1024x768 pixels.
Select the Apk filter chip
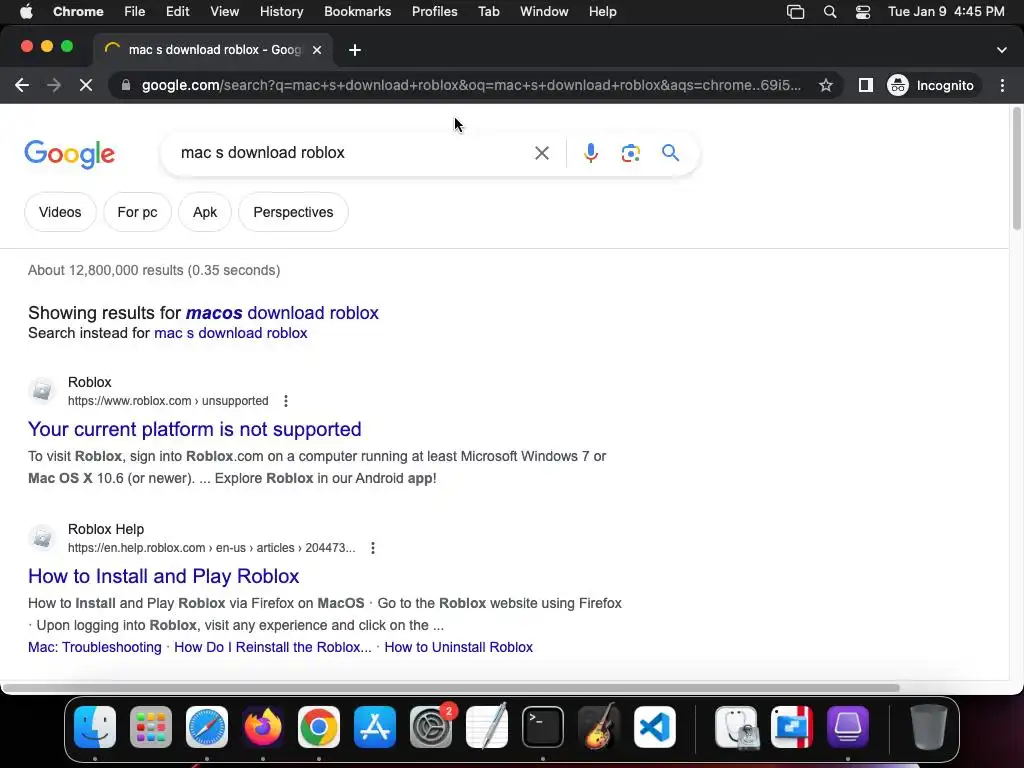[x=205, y=212]
